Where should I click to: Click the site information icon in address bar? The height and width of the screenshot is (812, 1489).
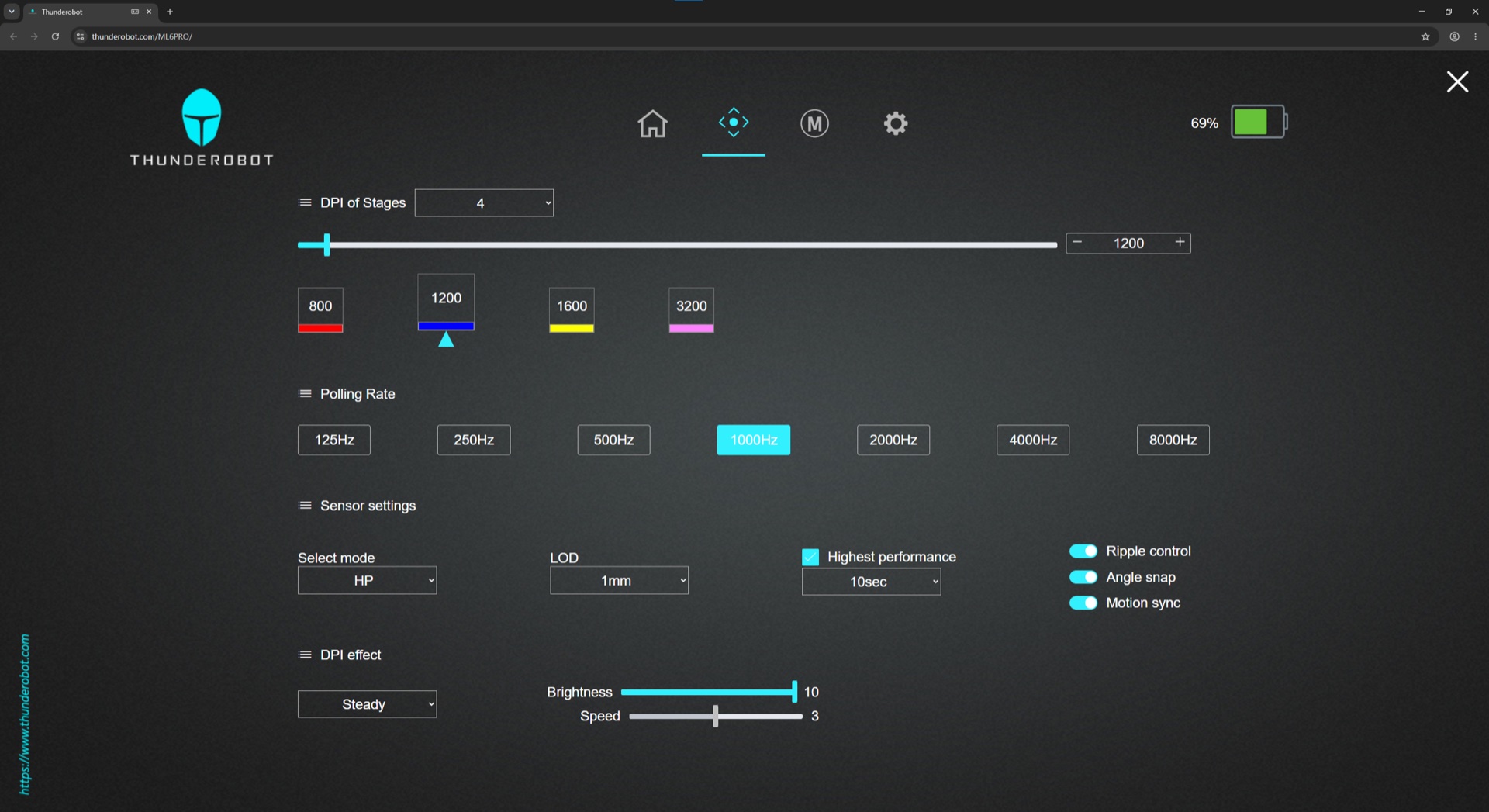coord(80,36)
